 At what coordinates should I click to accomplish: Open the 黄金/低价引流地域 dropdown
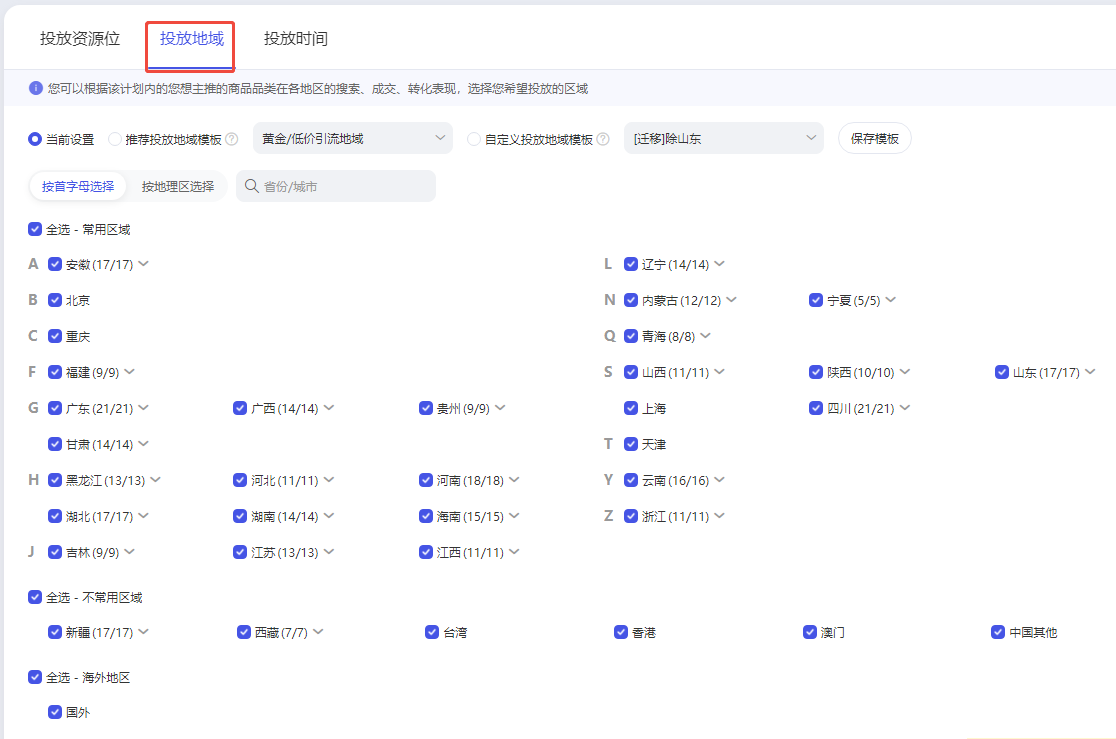point(352,138)
